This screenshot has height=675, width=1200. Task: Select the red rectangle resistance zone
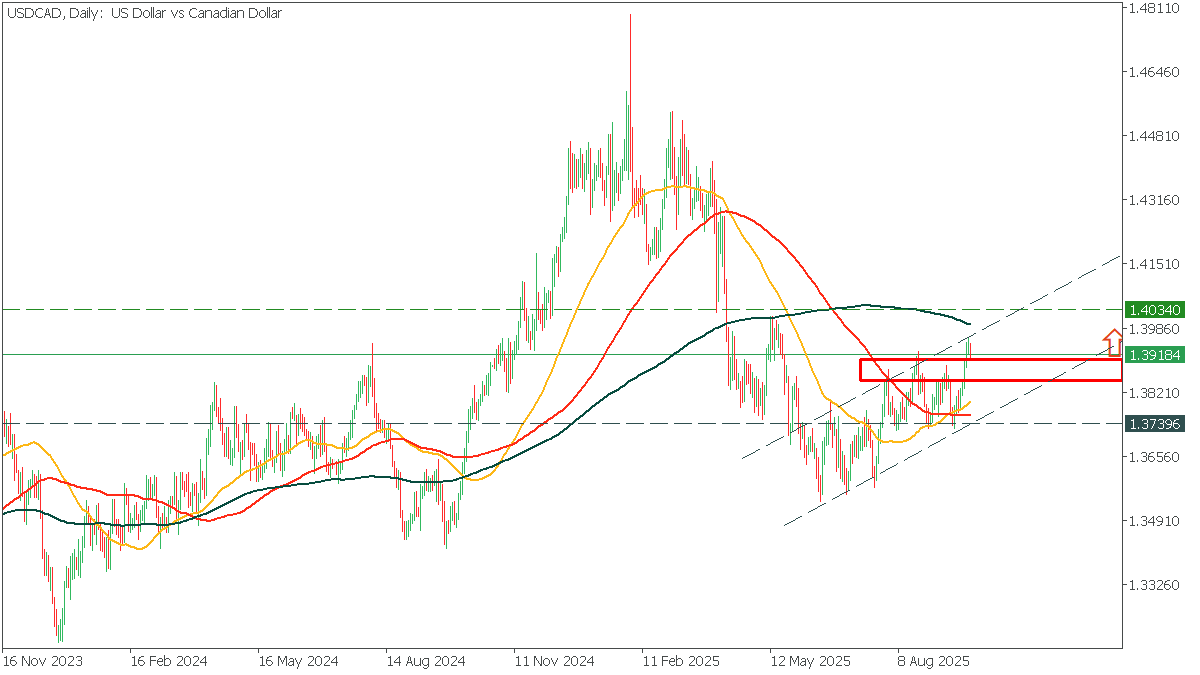tap(990, 370)
